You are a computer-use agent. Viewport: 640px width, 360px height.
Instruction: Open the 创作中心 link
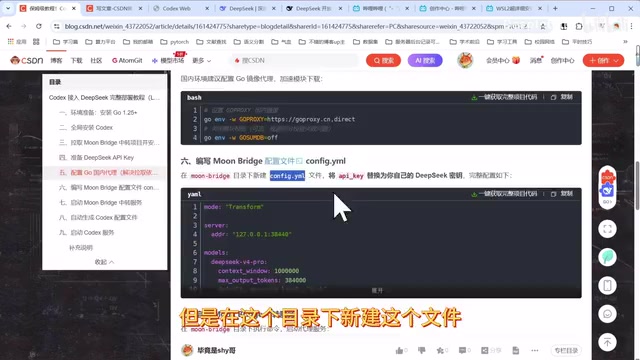tap(562, 60)
